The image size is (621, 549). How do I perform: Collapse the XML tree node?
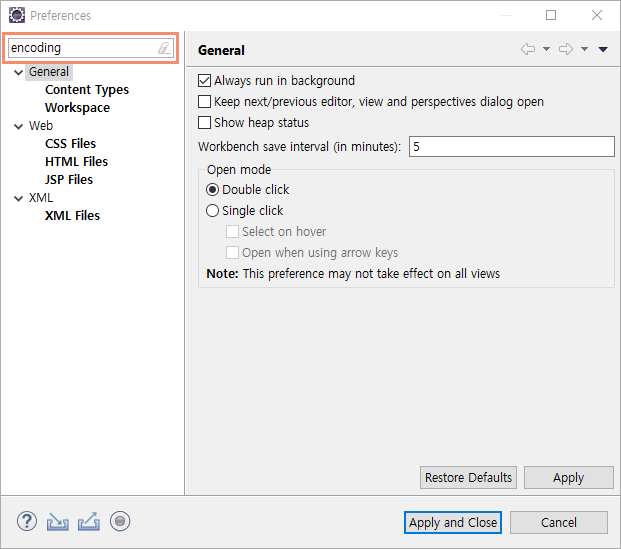click(18, 198)
